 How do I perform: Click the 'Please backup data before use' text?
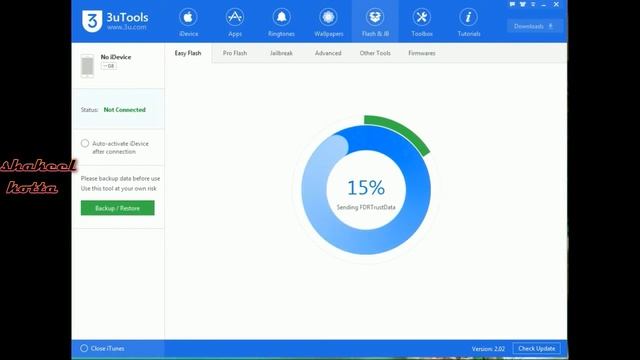click(x=120, y=178)
